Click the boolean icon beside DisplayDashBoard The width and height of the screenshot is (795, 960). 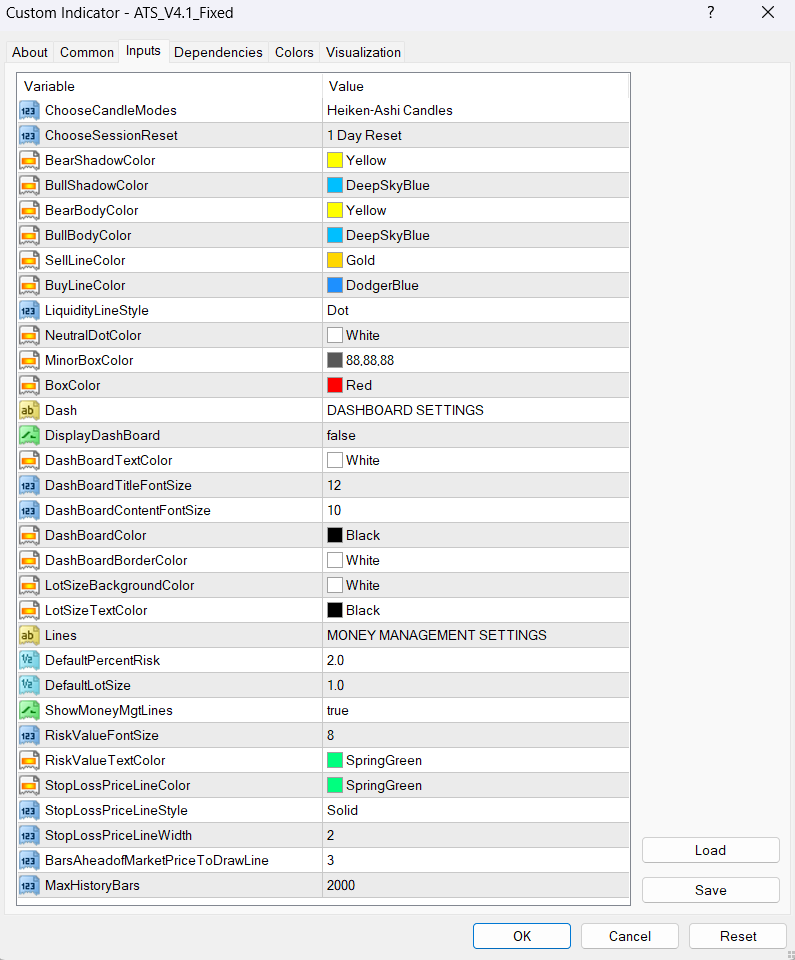(x=29, y=435)
